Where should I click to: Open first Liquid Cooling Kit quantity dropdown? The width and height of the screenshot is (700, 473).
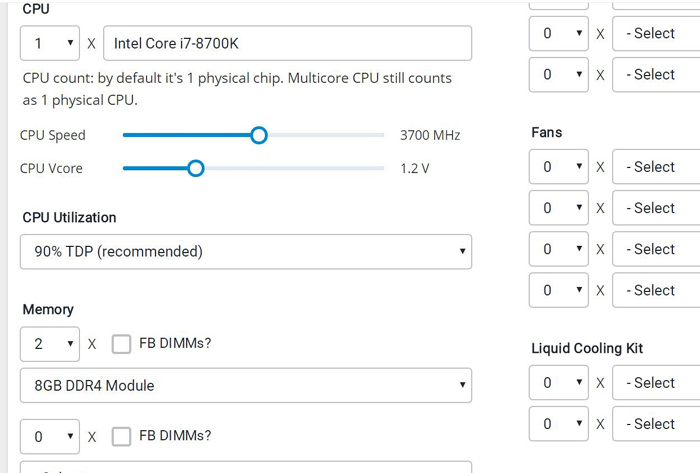point(558,383)
